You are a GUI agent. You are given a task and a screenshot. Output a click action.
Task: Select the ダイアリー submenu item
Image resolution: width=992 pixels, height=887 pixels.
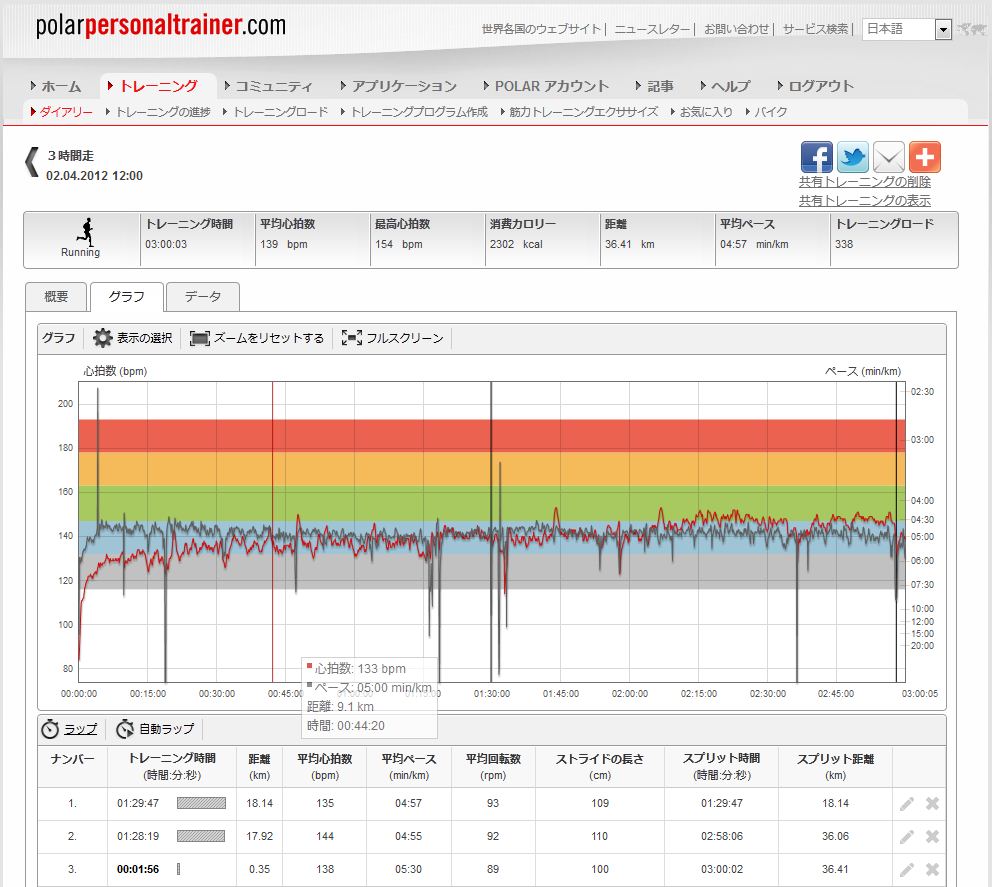click(x=62, y=112)
